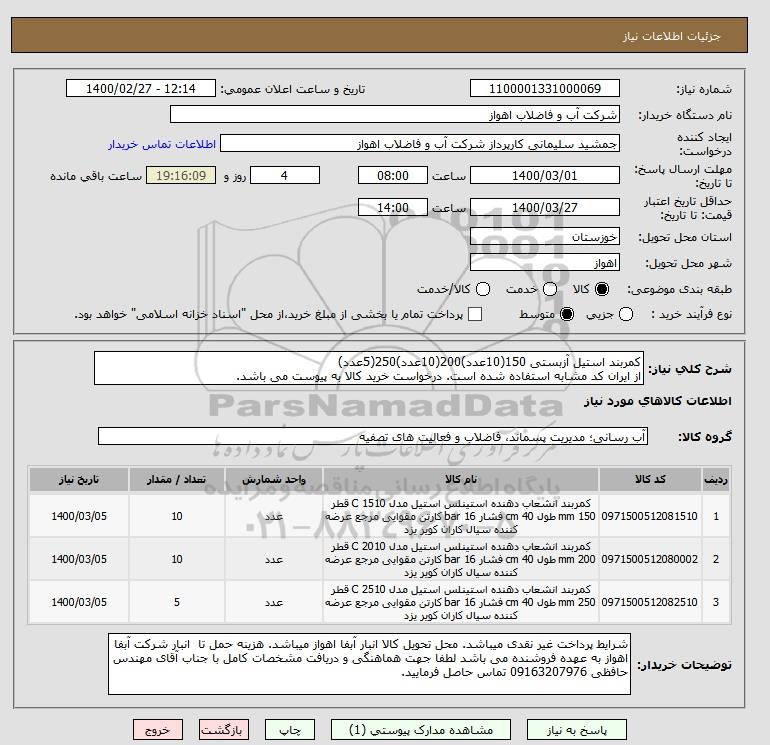Screen dimensions: 770x745
Task: Click the item name with مدل C 2010
Action: (461, 559)
